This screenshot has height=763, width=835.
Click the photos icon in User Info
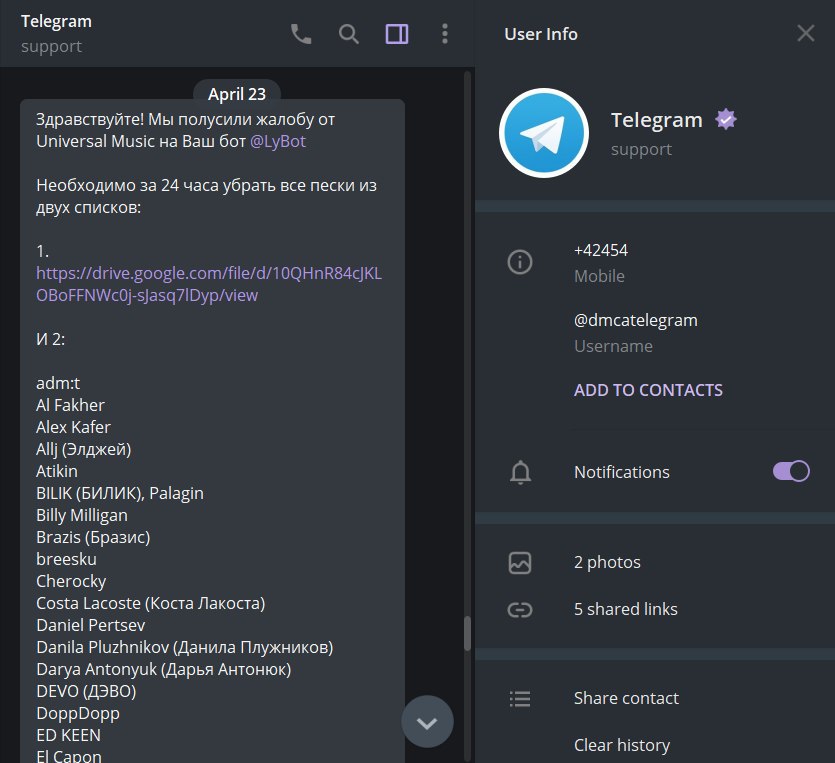tap(520, 563)
